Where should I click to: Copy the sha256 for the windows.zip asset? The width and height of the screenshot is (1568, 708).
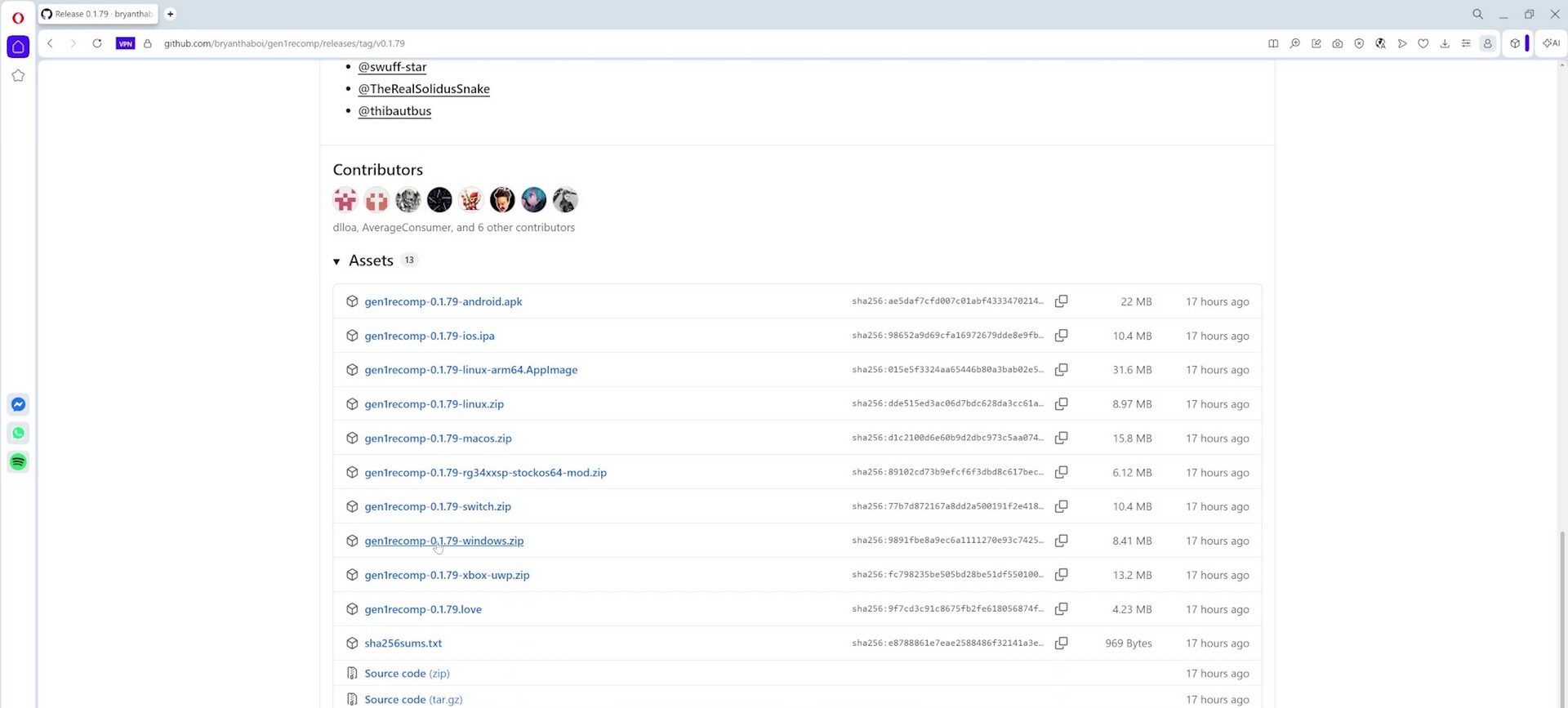(1061, 541)
